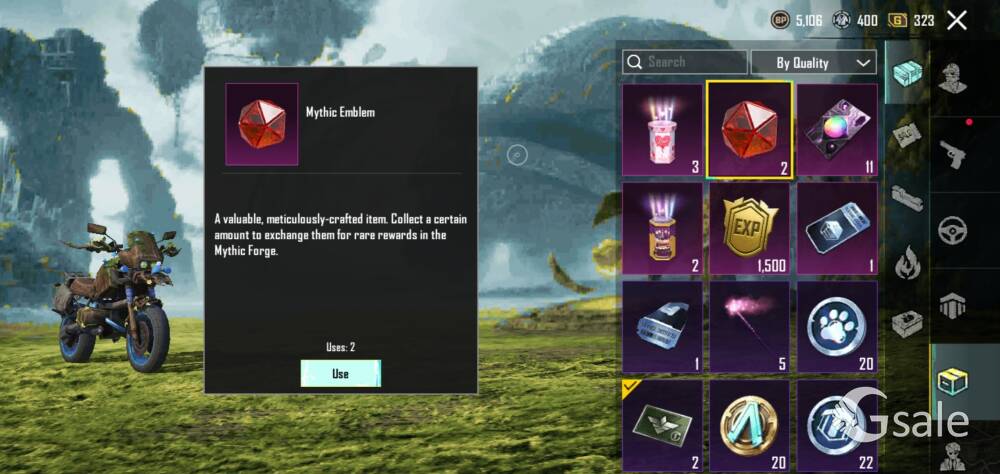Expand the By Quality sort dropdown
1000x474 pixels.
tap(814, 63)
